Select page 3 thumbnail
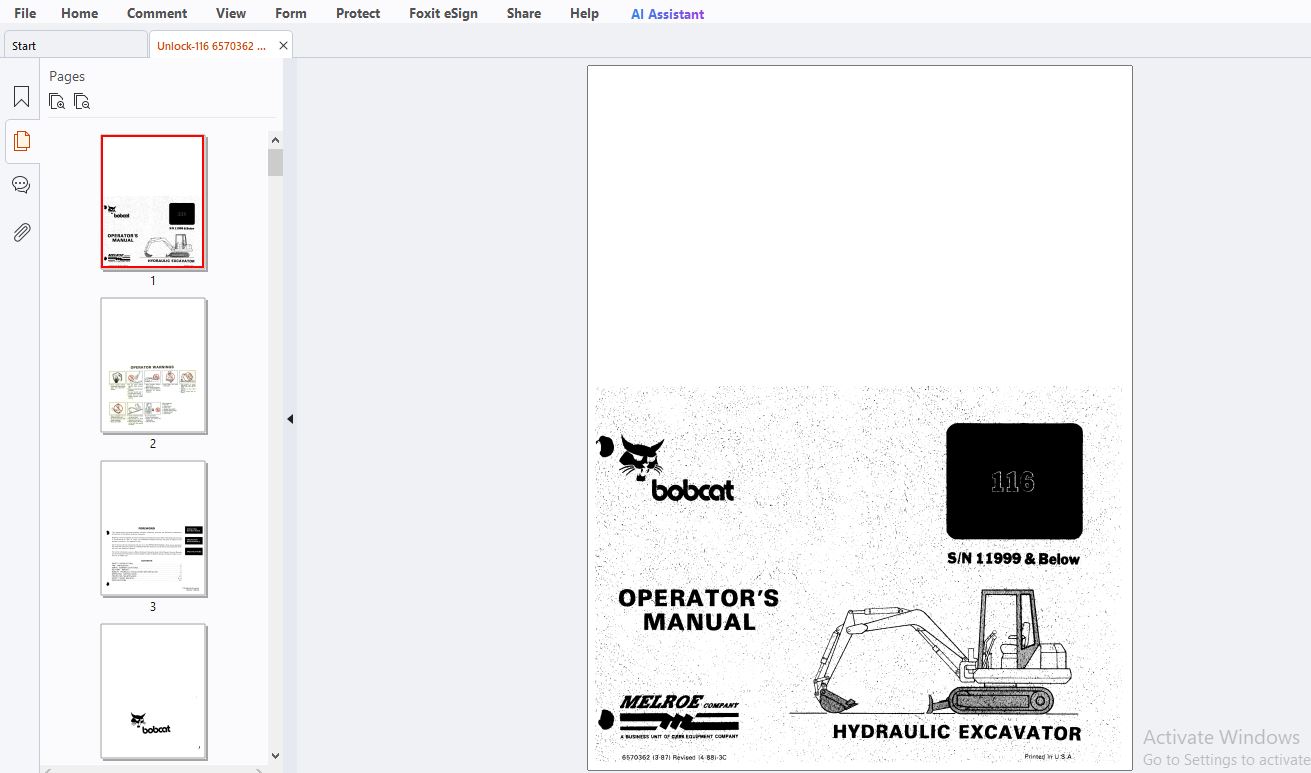Image resolution: width=1311 pixels, height=773 pixels. (153, 528)
